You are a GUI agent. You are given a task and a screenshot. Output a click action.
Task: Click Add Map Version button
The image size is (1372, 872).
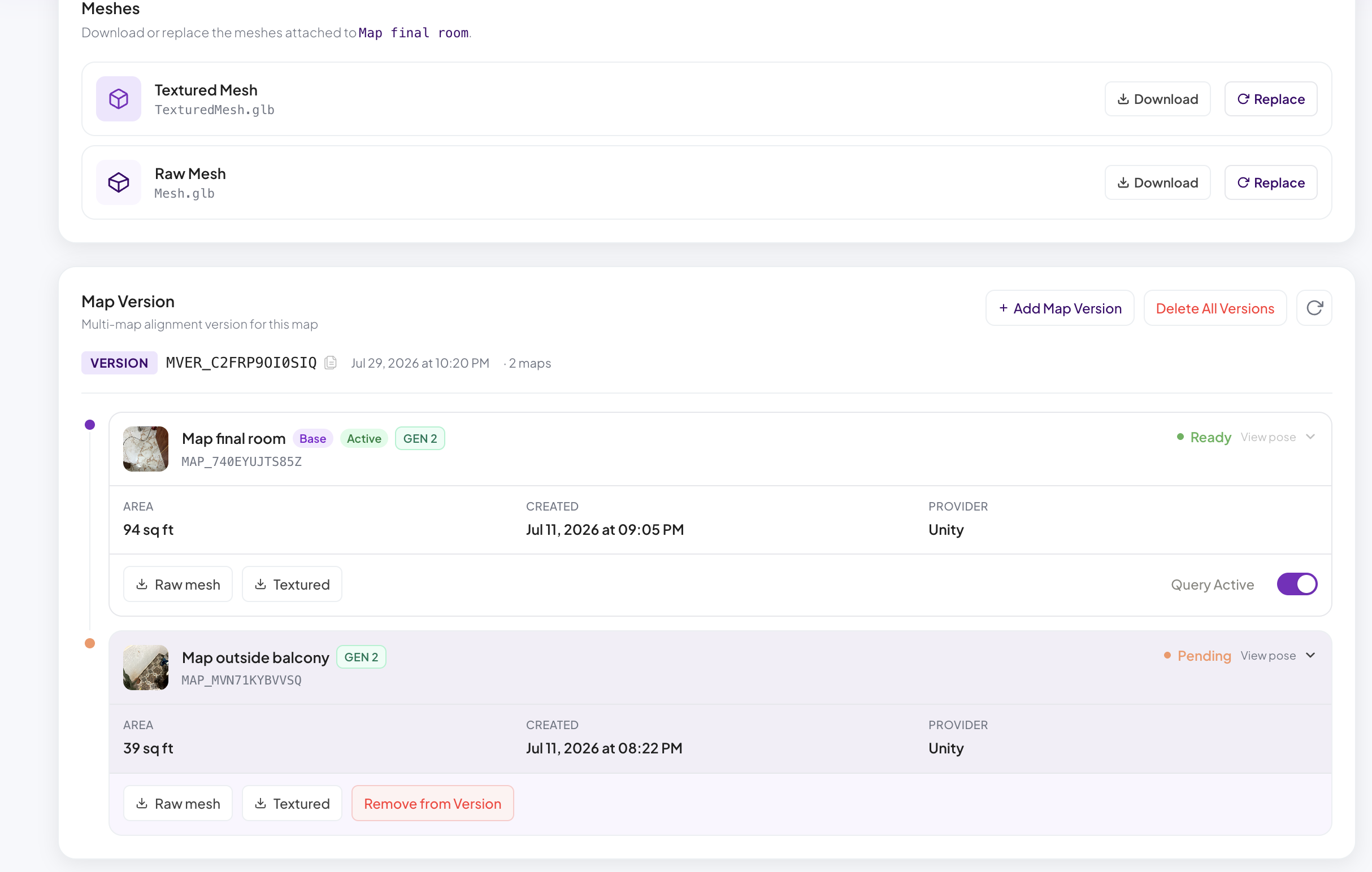tap(1060, 308)
